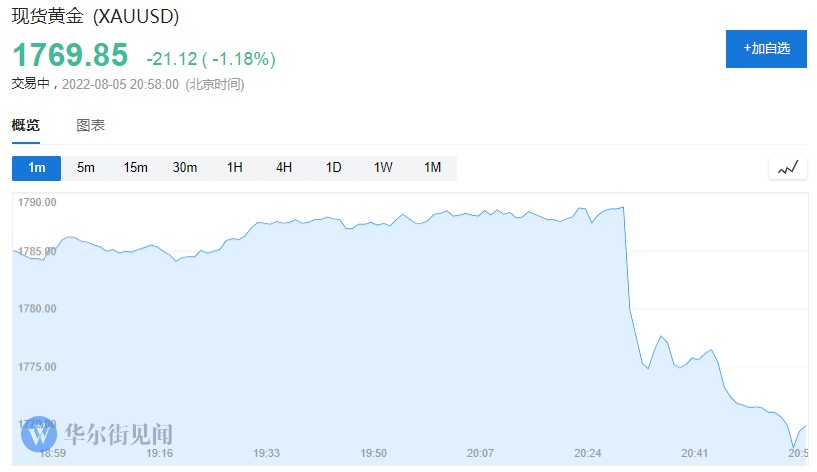
Task: Click the 1780.00 price axis label
Action: [37, 309]
